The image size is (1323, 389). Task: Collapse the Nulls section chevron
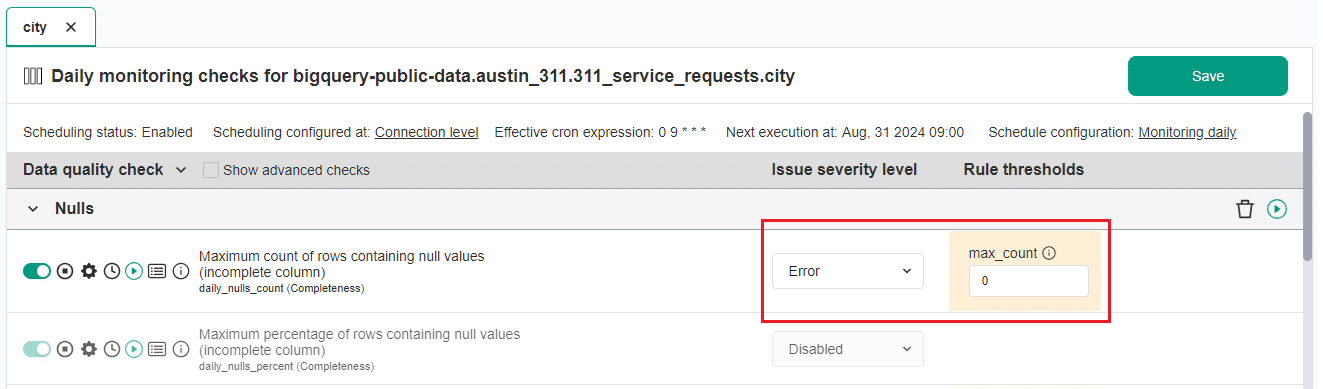click(33, 209)
